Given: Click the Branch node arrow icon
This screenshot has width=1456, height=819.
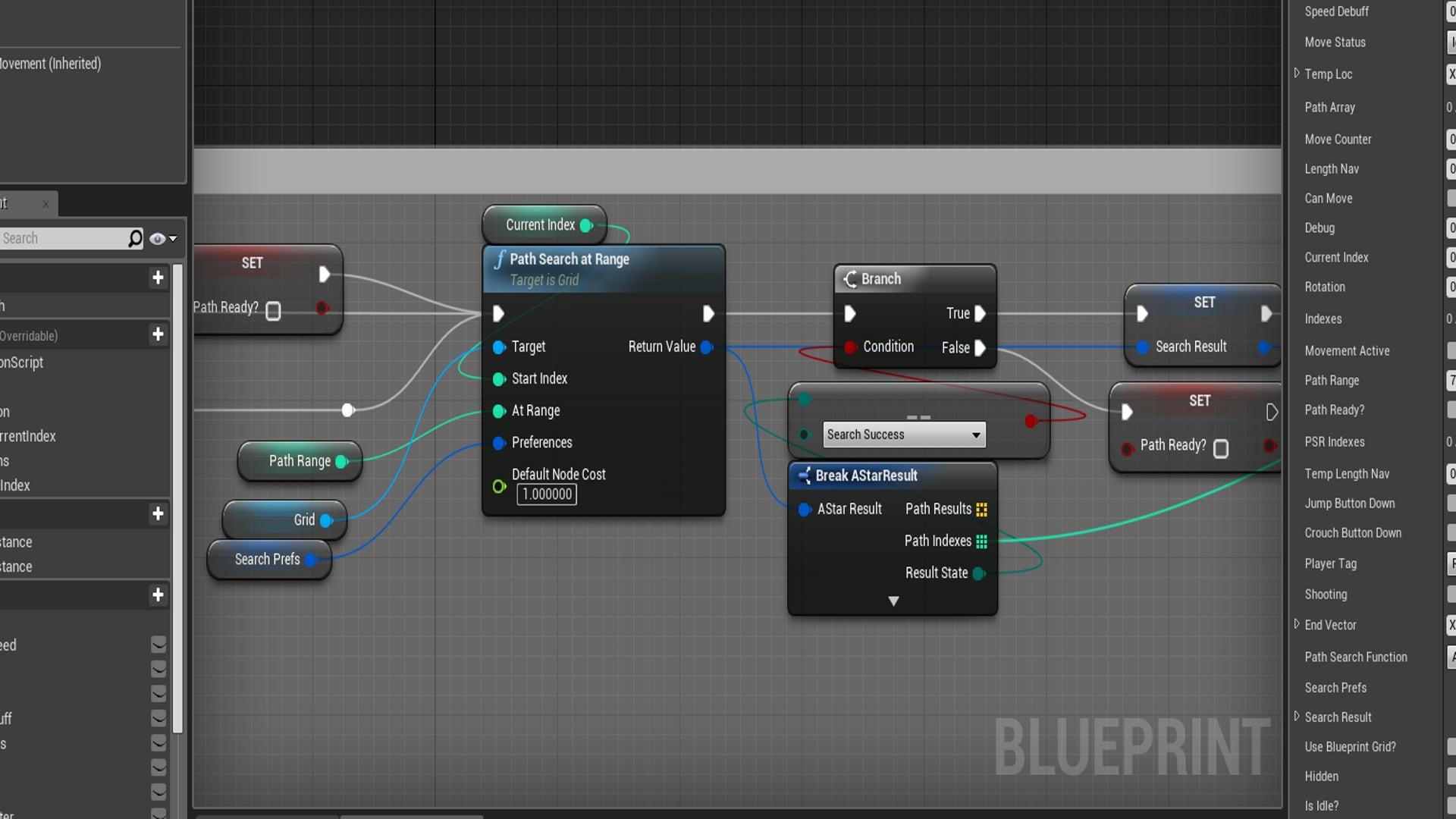Looking at the screenshot, I should [851, 278].
